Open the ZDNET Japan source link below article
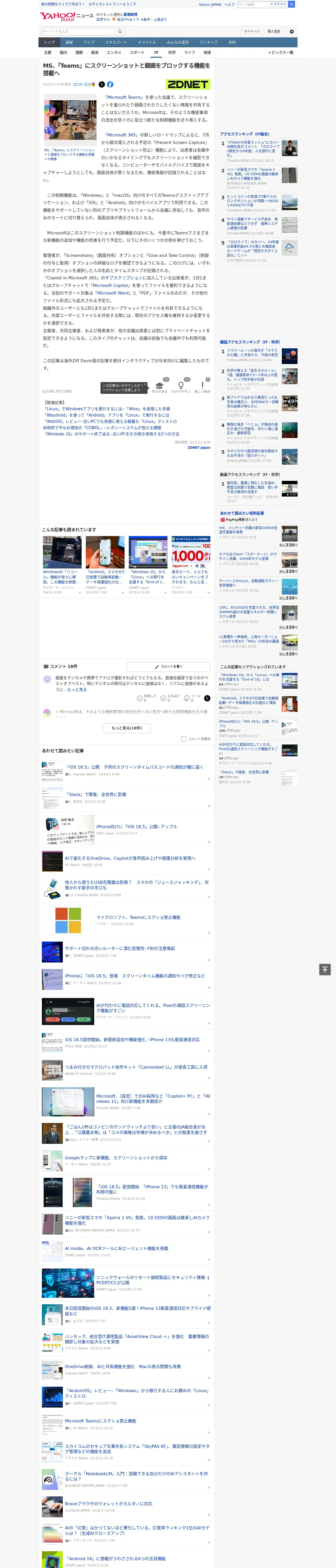The height and width of the screenshot is (1568, 336). click(199, 447)
